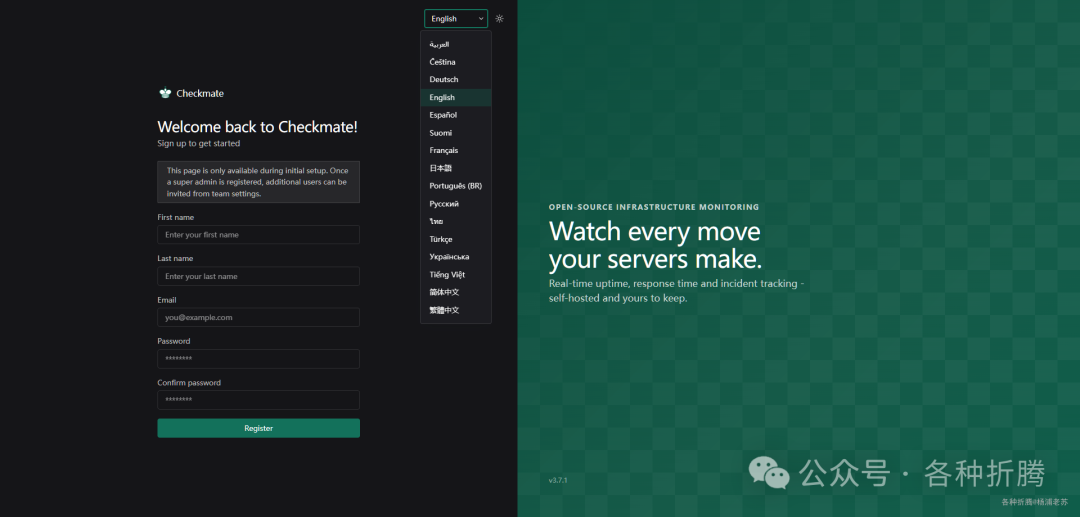Screen dimensions: 1080x517
Task: Select Español from the language list
Action: pos(456,115)
